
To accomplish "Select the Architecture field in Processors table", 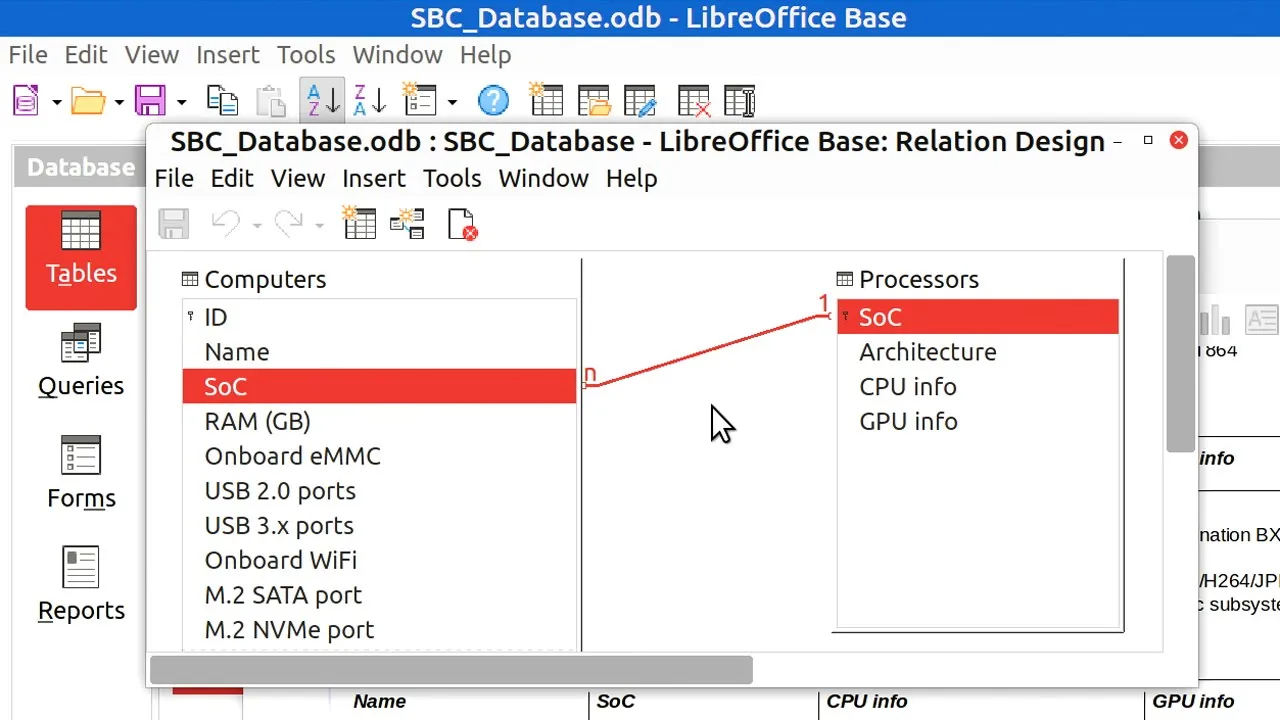I will 927,352.
